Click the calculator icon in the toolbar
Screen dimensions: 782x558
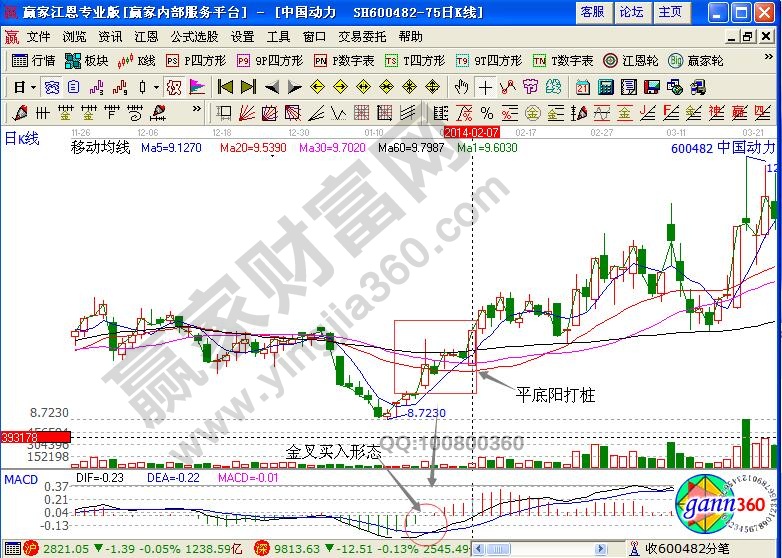click(607, 86)
